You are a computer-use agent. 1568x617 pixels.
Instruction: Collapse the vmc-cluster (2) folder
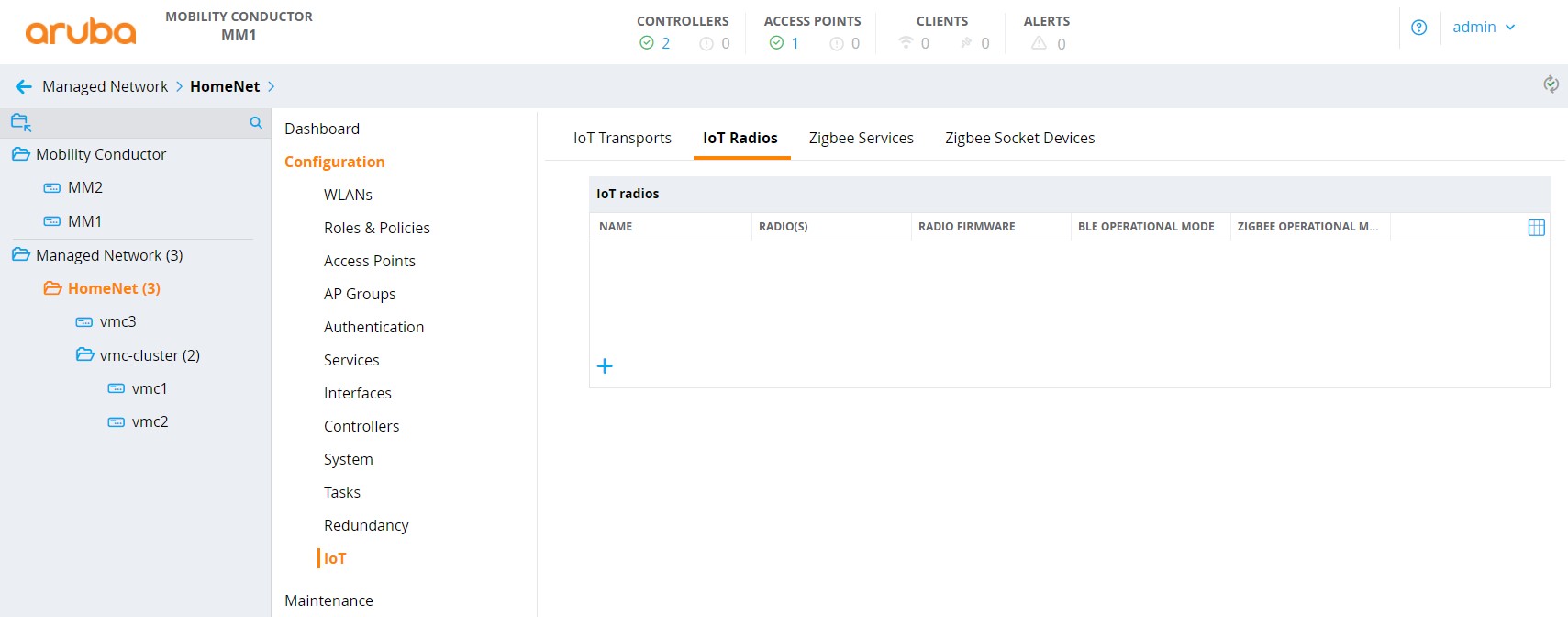tap(84, 354)
